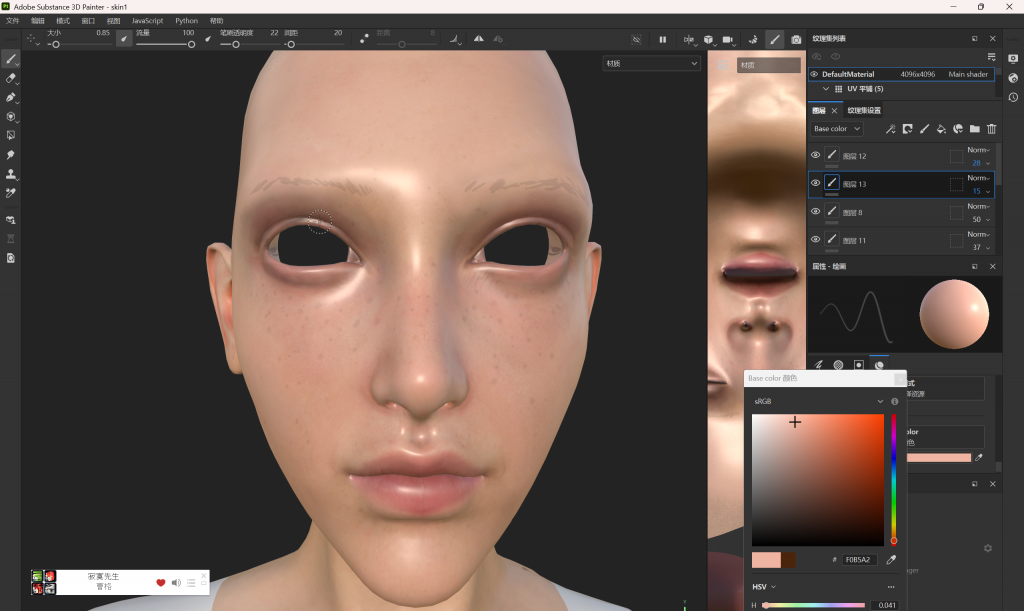Switch to the texture set settings tab
This screenshot has height=611, width=1024.
click(x=864, y=110)
